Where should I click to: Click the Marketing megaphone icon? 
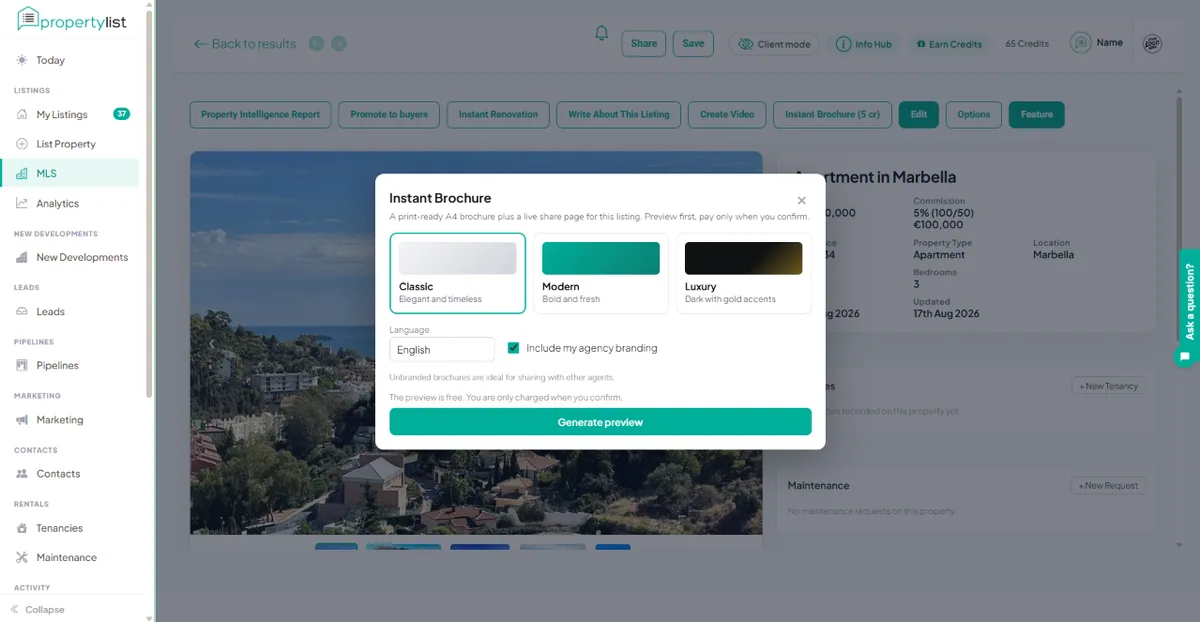click(x=22, y=420)
